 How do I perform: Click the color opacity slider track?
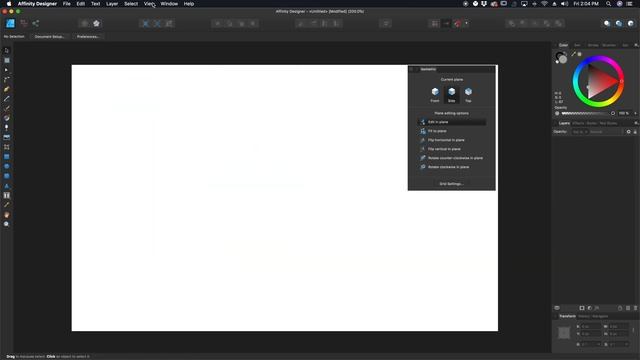tap(585, 113)
